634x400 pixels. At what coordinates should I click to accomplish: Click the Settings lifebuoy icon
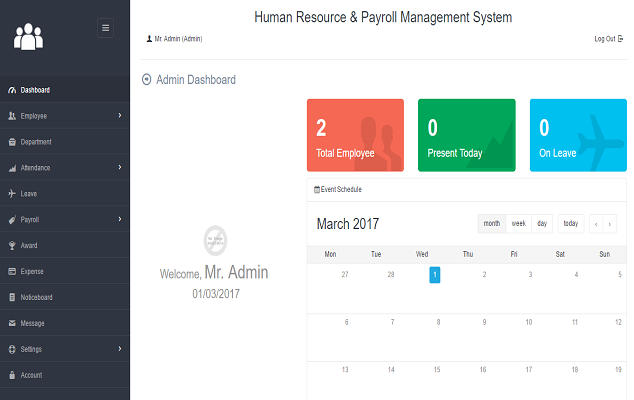[x=12, y=349]
